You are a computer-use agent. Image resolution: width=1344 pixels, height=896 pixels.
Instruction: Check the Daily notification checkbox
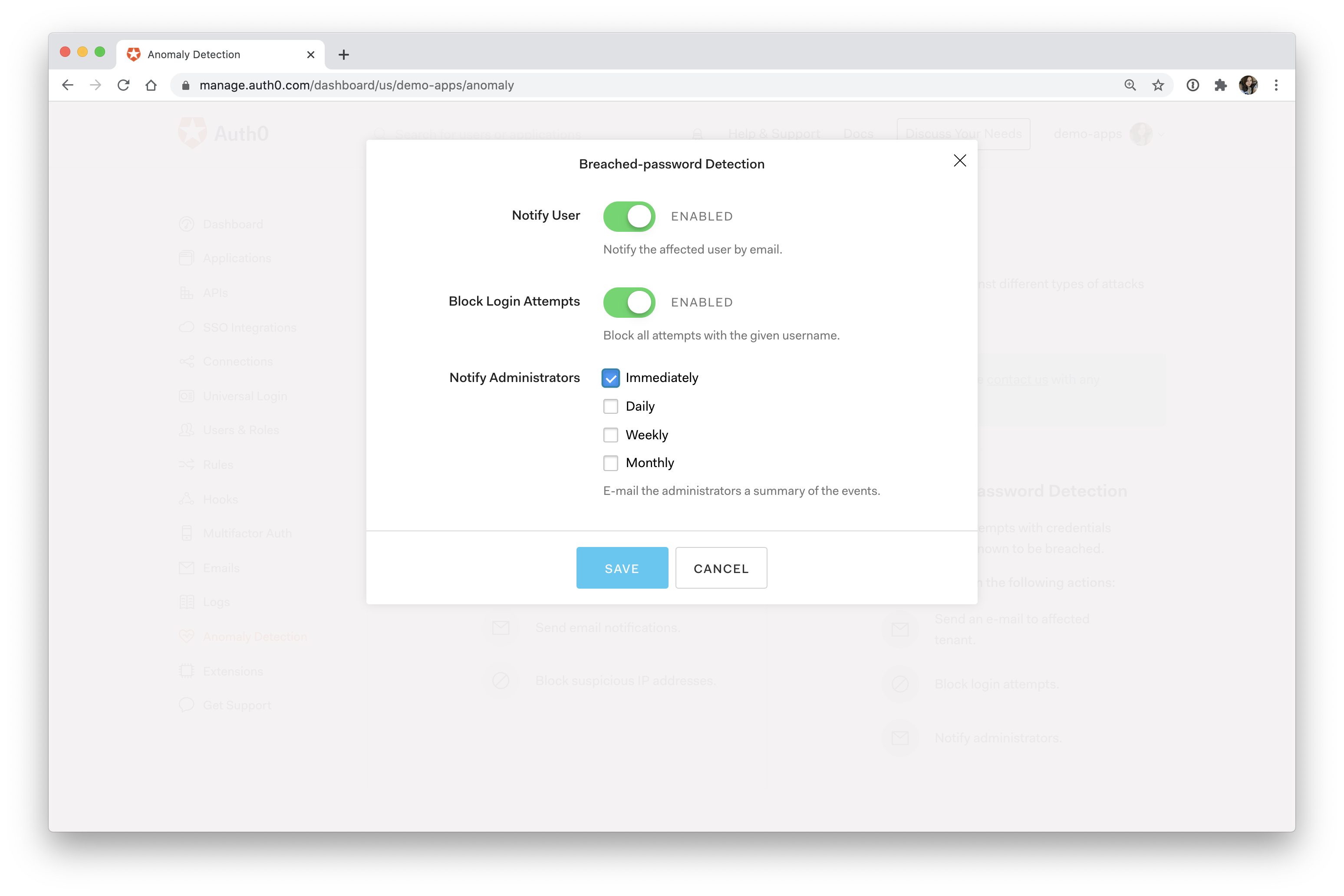(610, 406)
